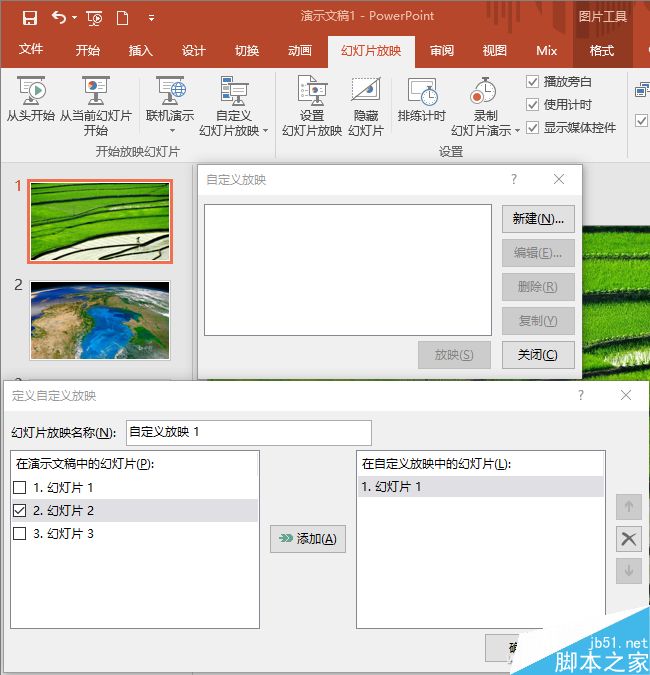Click 从当前幻灯片开始 presentation icon

pyautogui.click(x=96, y=91)
